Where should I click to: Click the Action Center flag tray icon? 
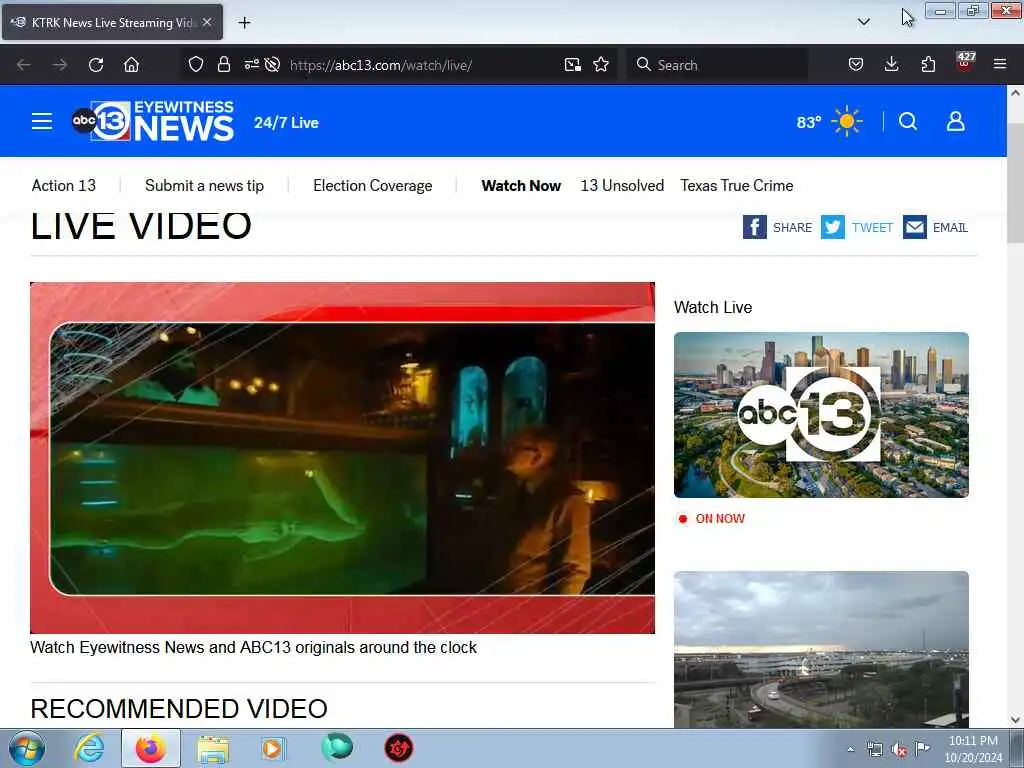(x=922, y=749)
